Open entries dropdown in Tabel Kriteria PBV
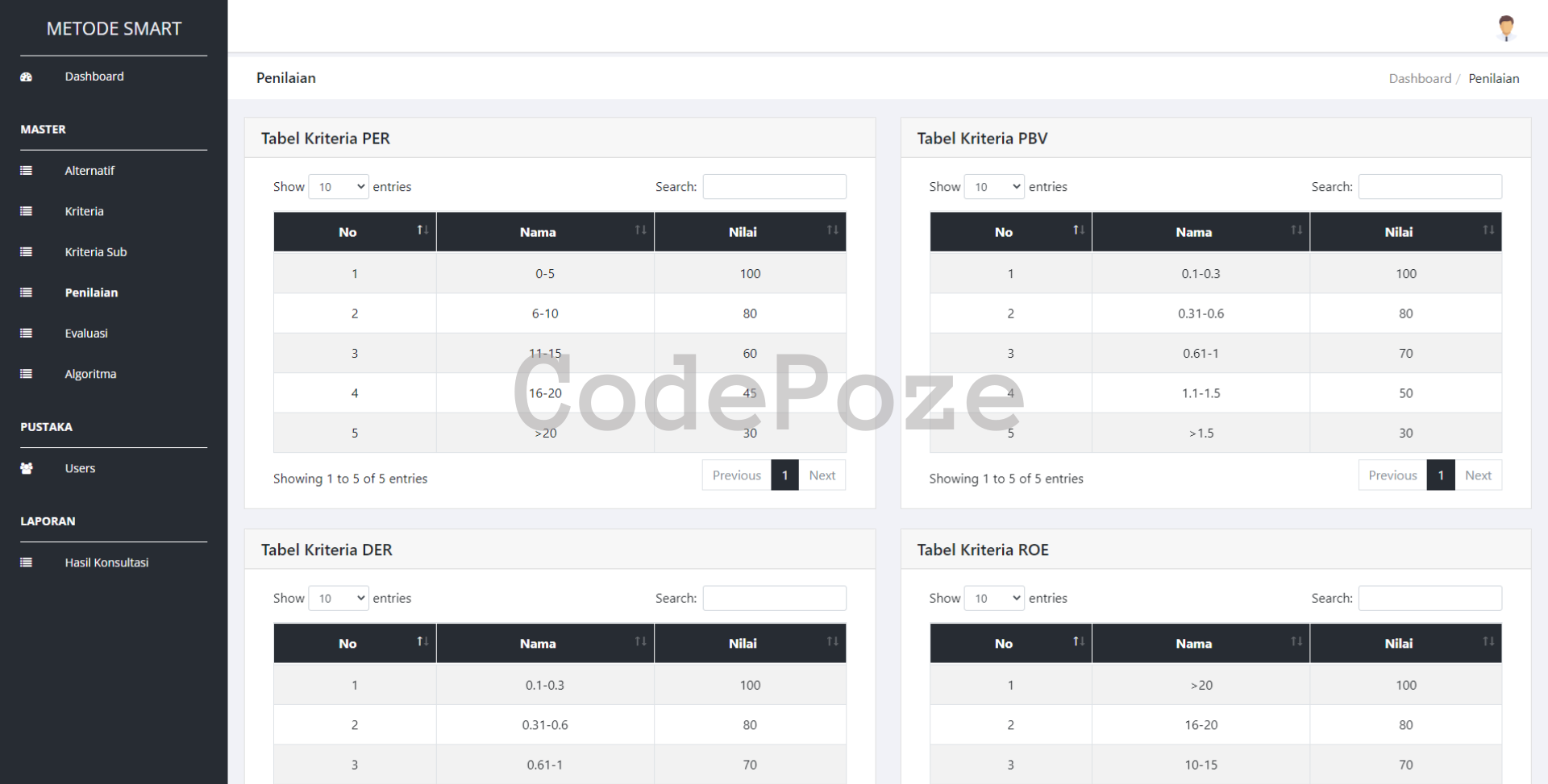Screen dimensions: 1548x784 994,187
